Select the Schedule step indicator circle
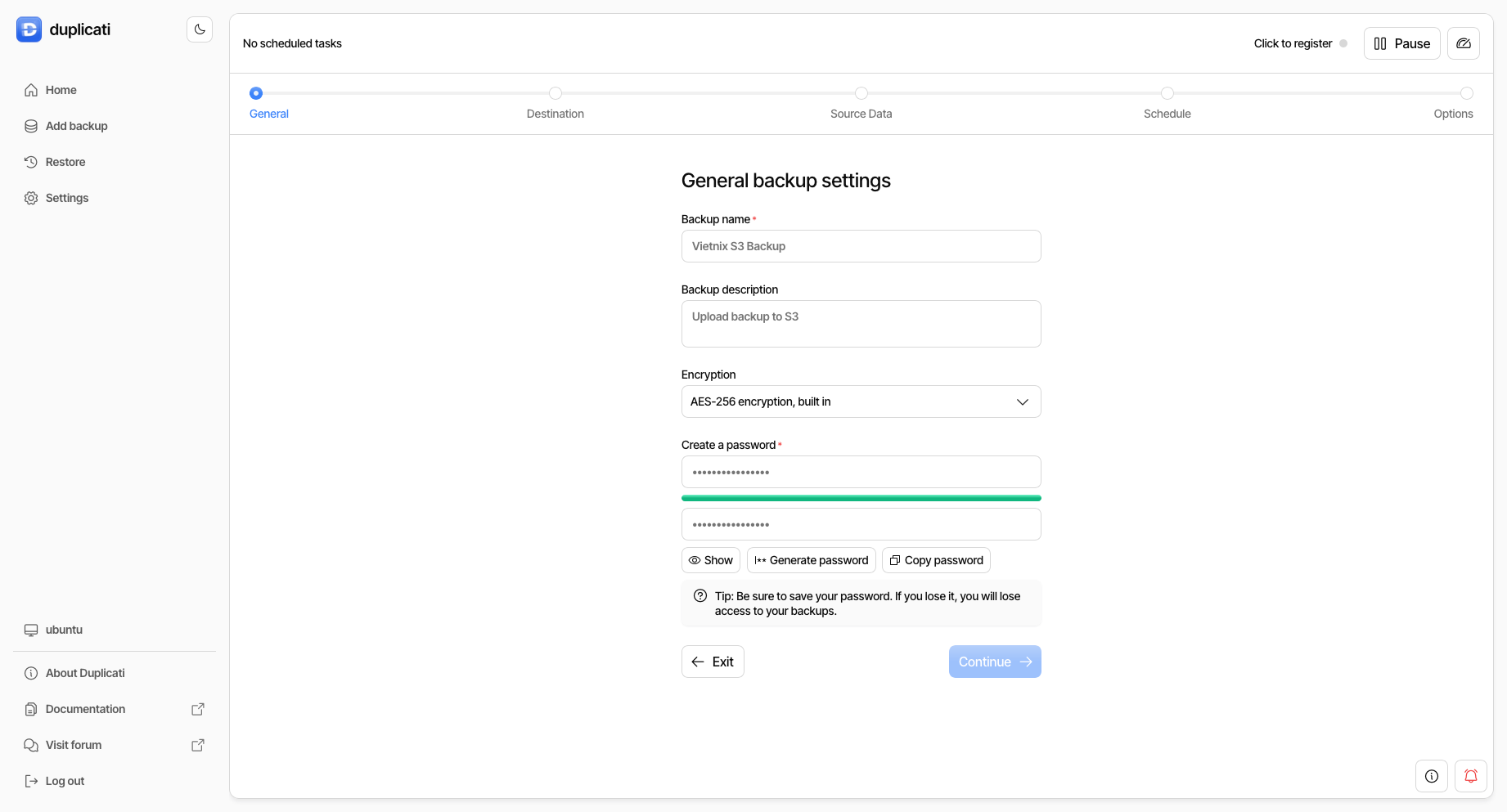This screenshot has width=1507, height=812. click(x=1167, y=93)
